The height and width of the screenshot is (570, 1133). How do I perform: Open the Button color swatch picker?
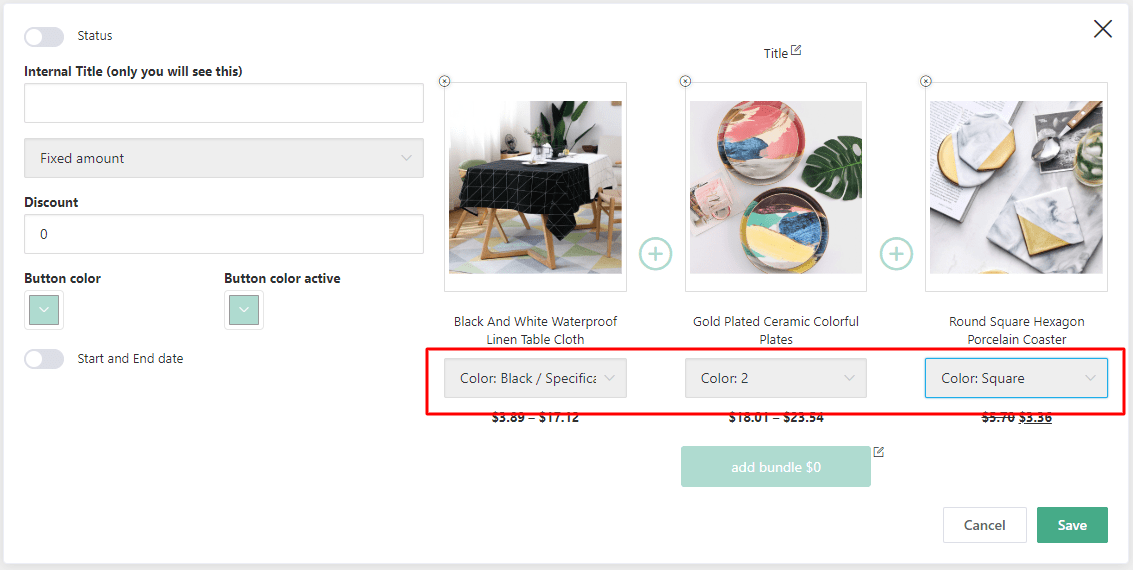click(x=44, y=310)
